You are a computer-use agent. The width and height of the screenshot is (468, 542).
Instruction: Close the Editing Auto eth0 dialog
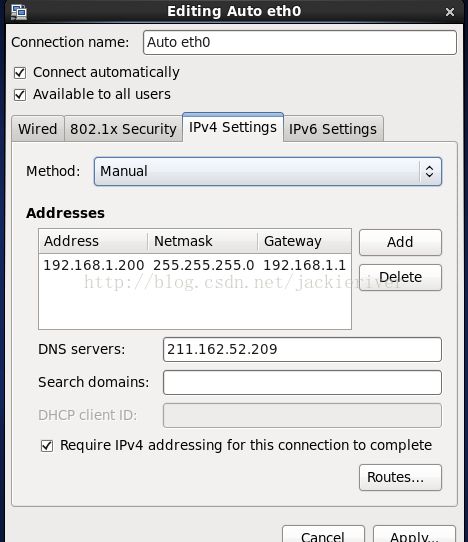[x=450, y=12]
